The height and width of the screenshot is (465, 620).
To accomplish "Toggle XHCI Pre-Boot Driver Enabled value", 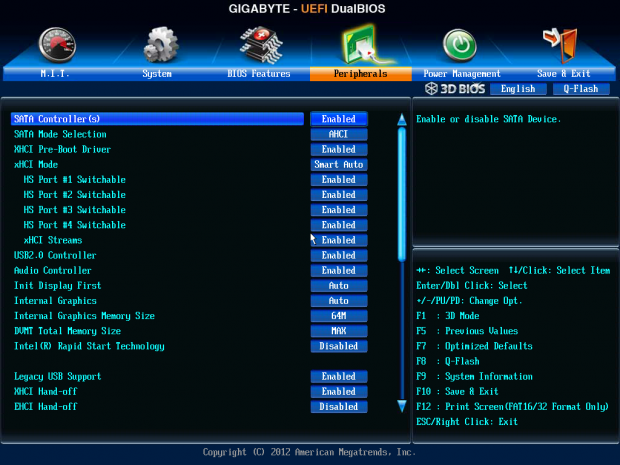I will click(339, 149).
